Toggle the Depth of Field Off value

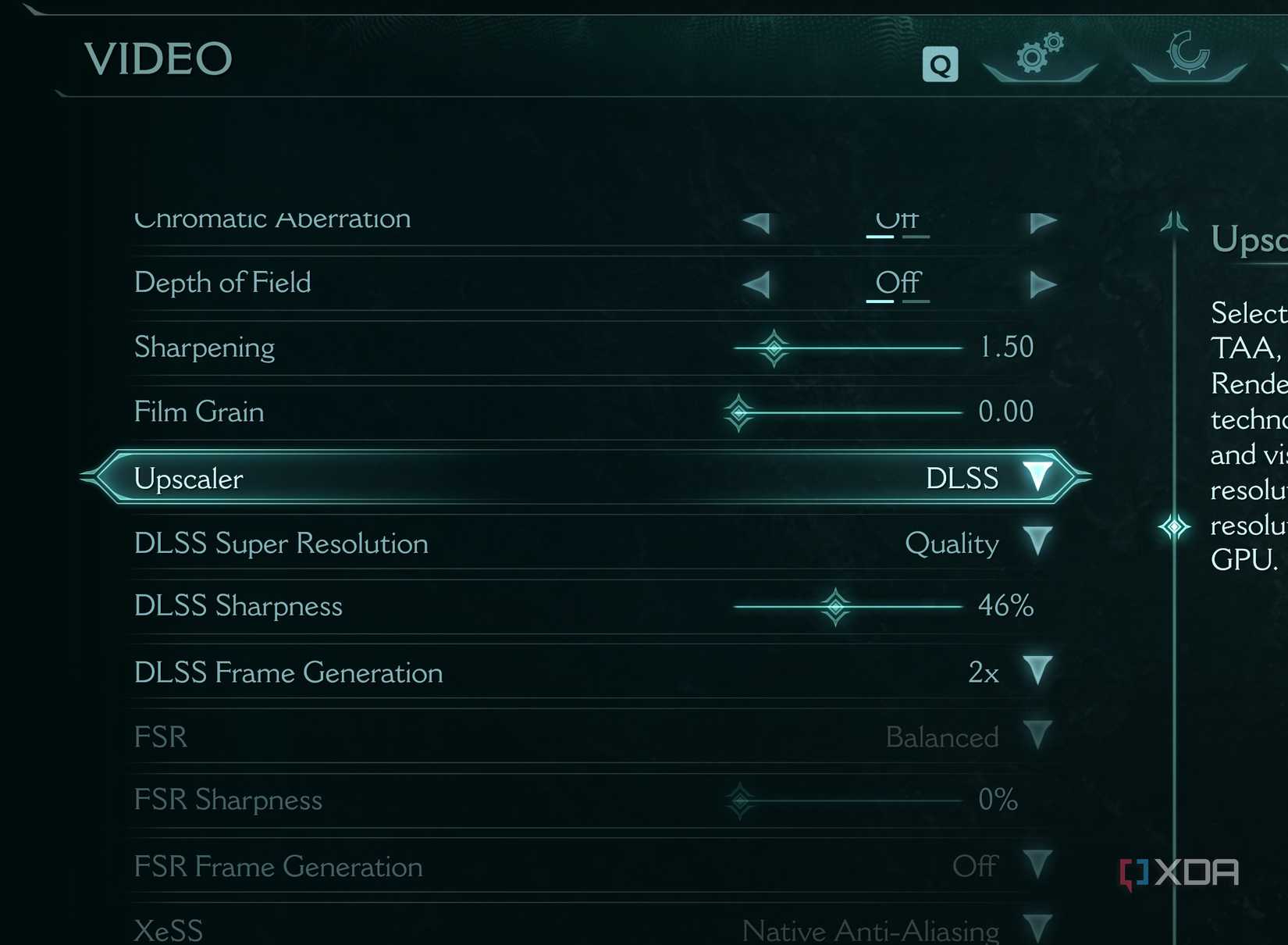tap(898, 283)
